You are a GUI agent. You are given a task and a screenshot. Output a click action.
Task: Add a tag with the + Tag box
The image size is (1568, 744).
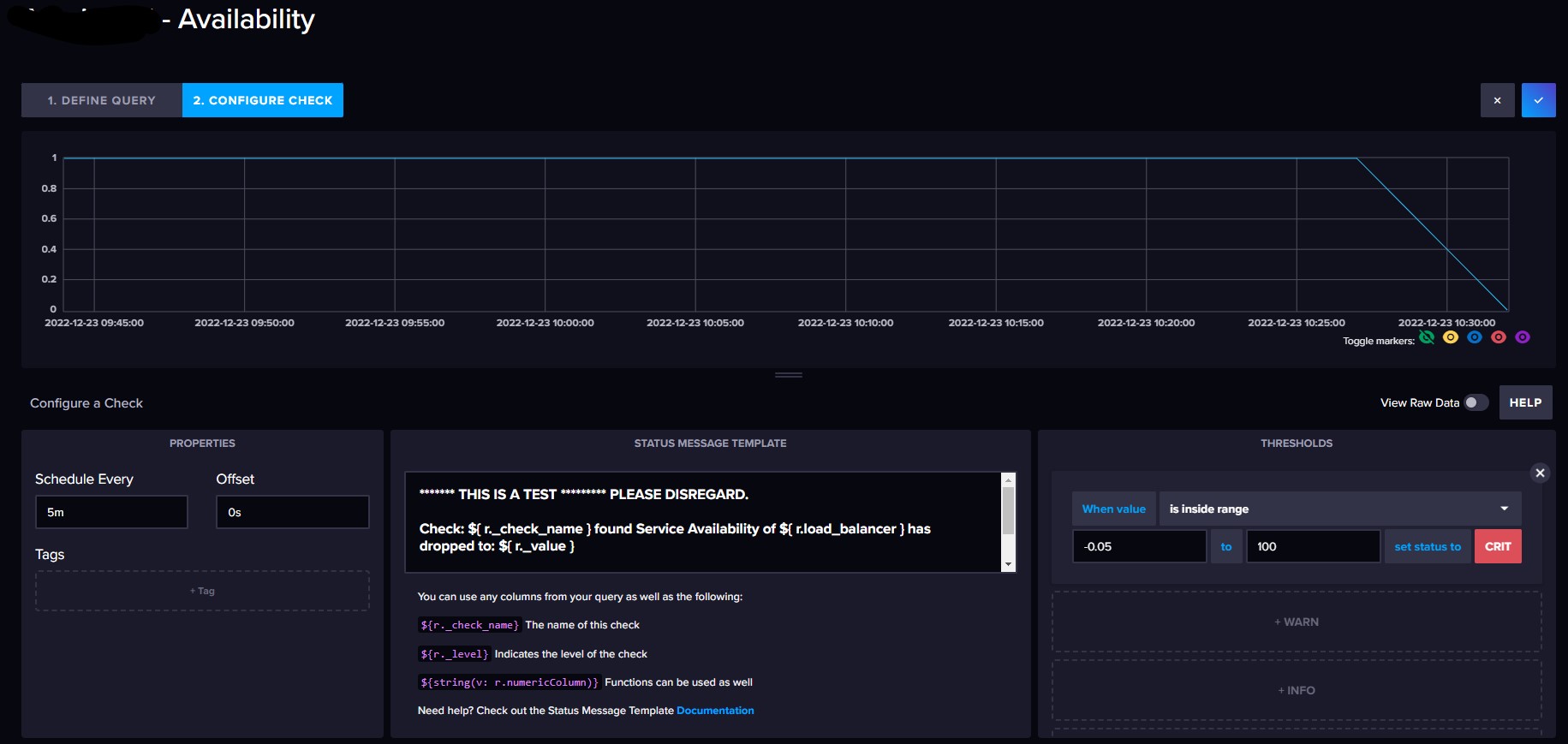[x=202, y=591]
